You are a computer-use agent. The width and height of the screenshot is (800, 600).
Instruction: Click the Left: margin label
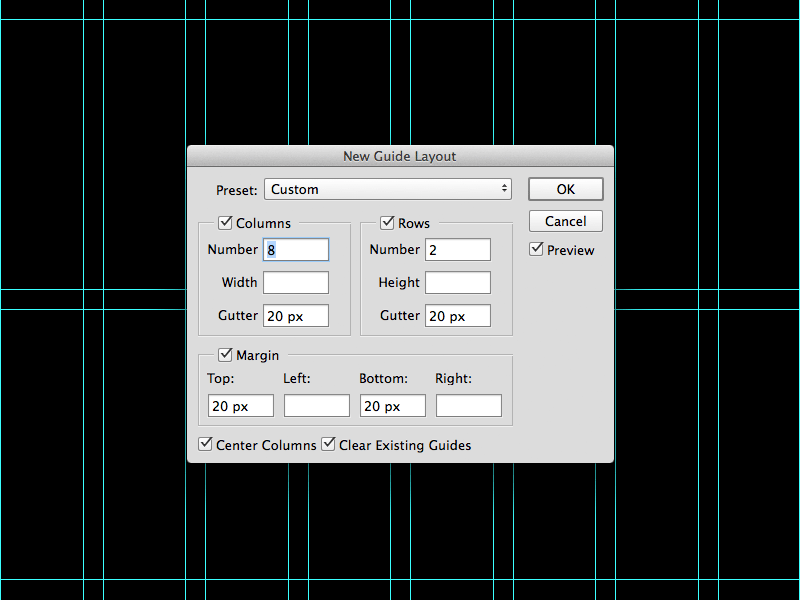click(x=297, y=379)
